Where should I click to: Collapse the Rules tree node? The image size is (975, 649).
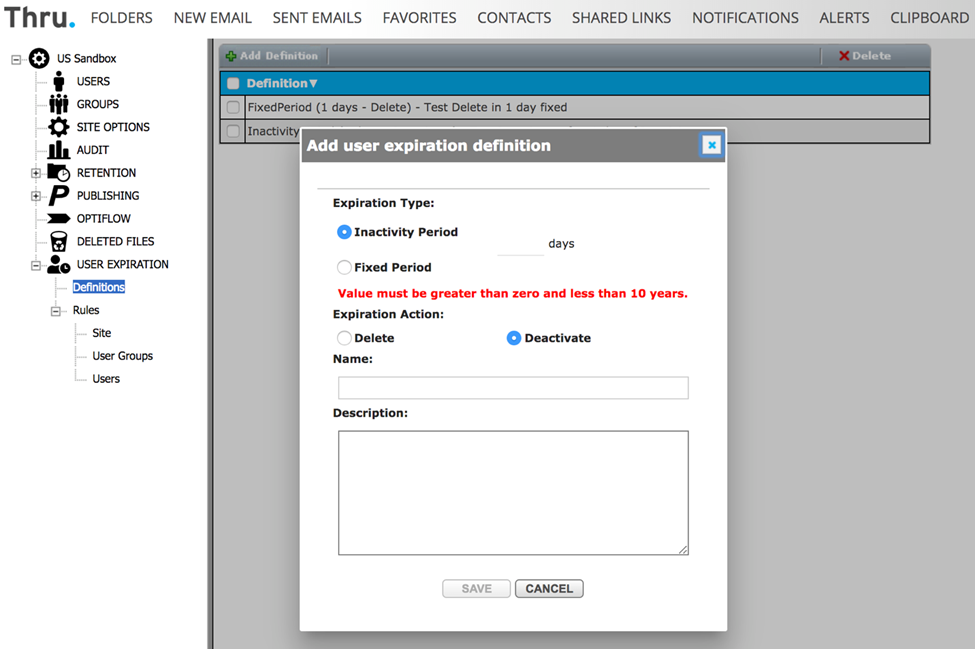56,311
